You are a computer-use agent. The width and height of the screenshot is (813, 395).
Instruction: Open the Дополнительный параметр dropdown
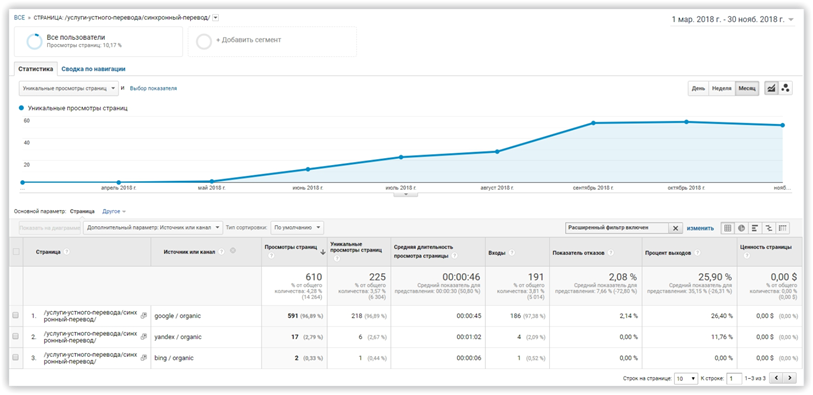point(152,228)
